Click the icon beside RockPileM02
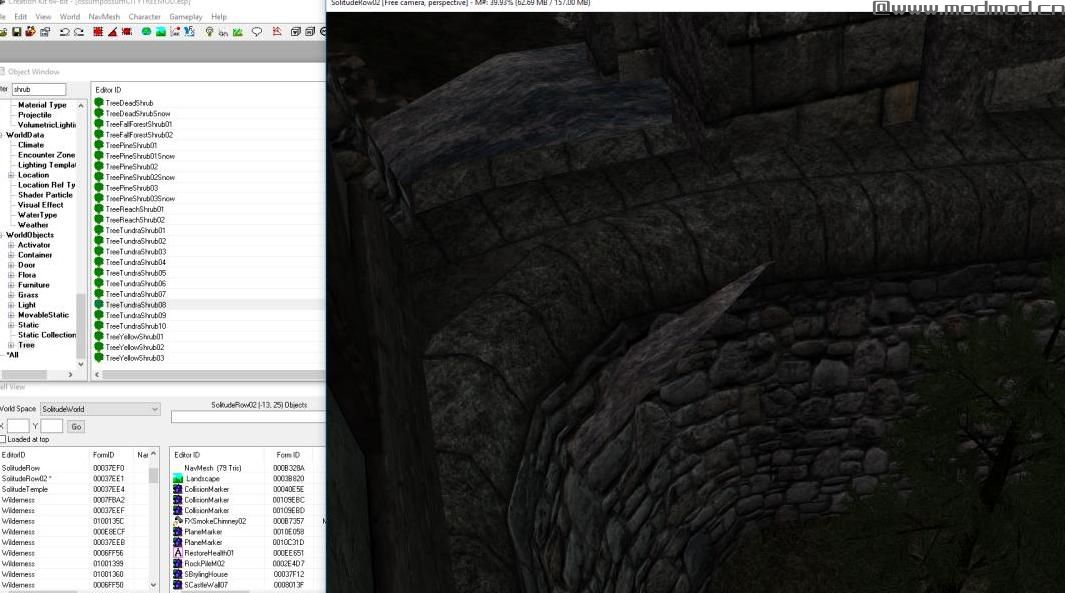Screen dimensions: 1065x593 tap(178, 563)
